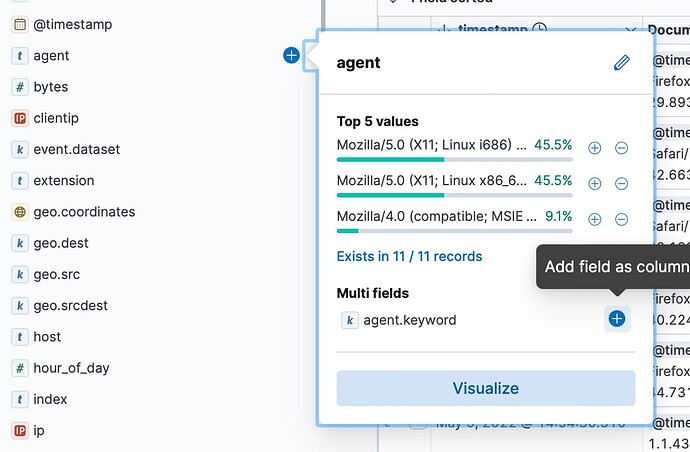Image resolution: width=690 pixels, height=452 pixels.
Task: Select the geo.coordinates field
Action: click(x=84, y=212)
